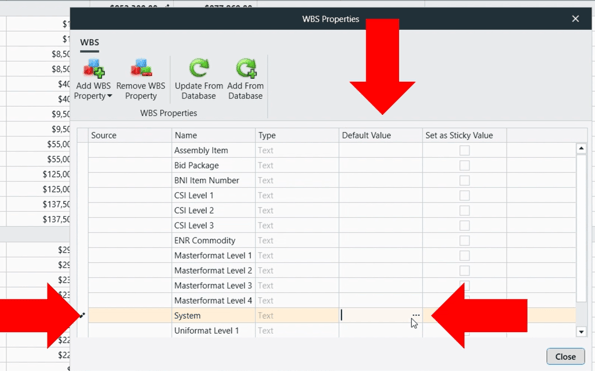Select the Masterformat Level 2 name cell

click(214, 270)
